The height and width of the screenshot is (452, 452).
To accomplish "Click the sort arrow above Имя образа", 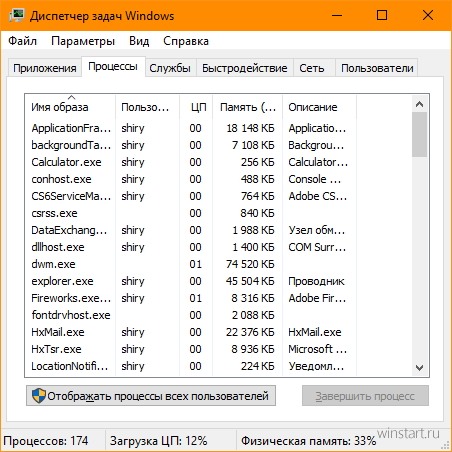I will [x=71, y=97].
